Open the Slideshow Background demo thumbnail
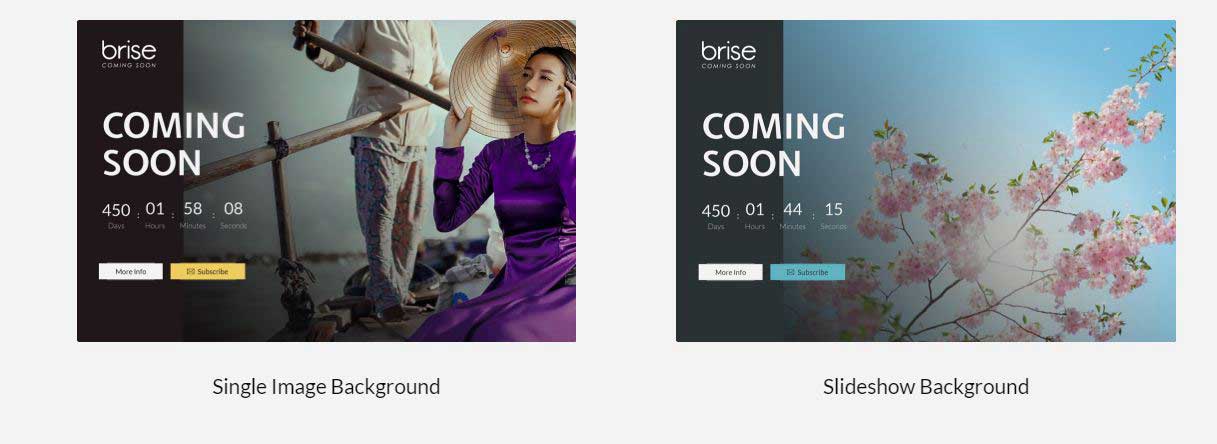Viewport: 1217px width, 444px height. coord(926,181)
